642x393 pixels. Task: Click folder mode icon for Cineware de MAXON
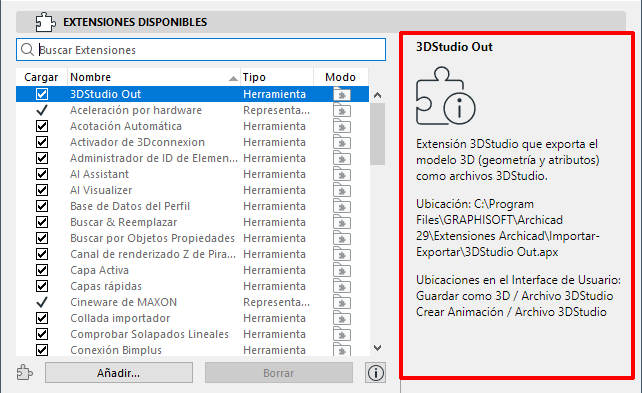click(x=342, y=302)
